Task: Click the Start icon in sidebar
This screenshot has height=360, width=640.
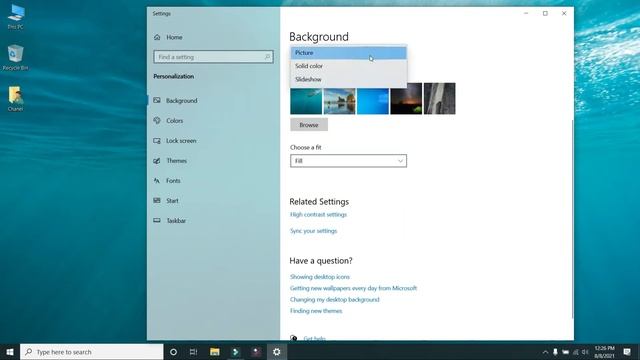Action: click(x=157, y=200)
